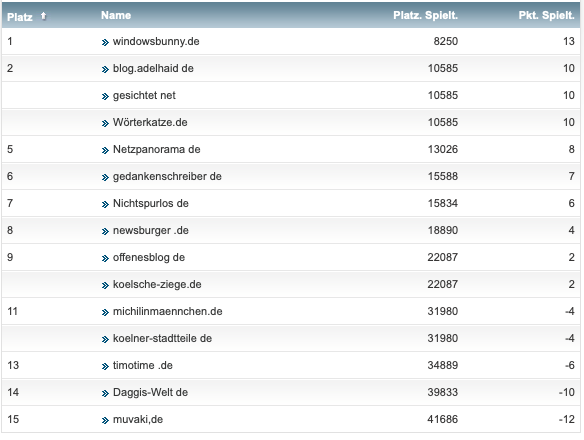This screenshot has height=440, width=584.
Task: Open the blog.adelhaid de link
Action: click(x=153, y=69)
